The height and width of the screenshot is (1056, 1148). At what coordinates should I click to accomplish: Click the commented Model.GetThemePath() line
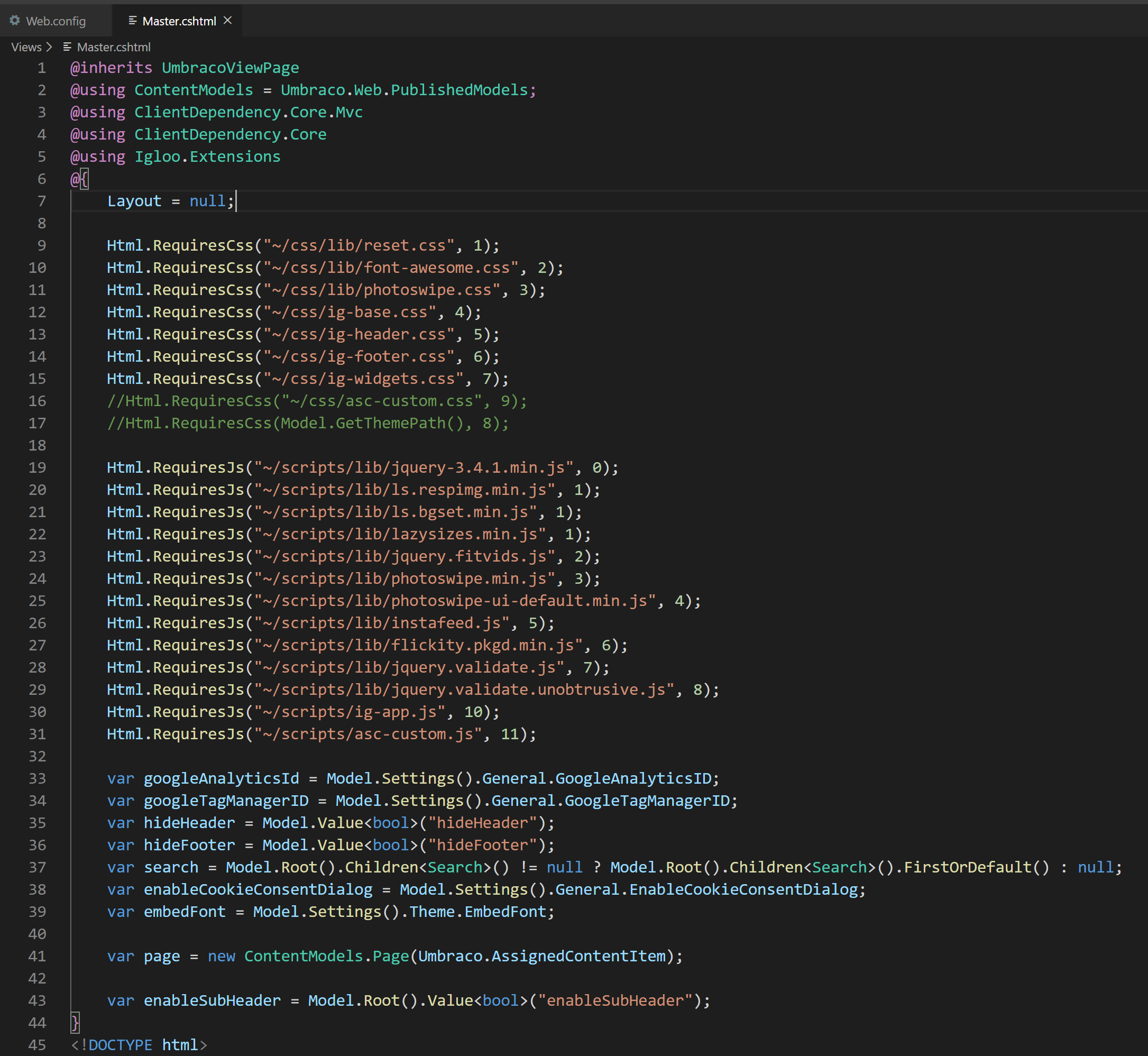click(x=308, y=424)
